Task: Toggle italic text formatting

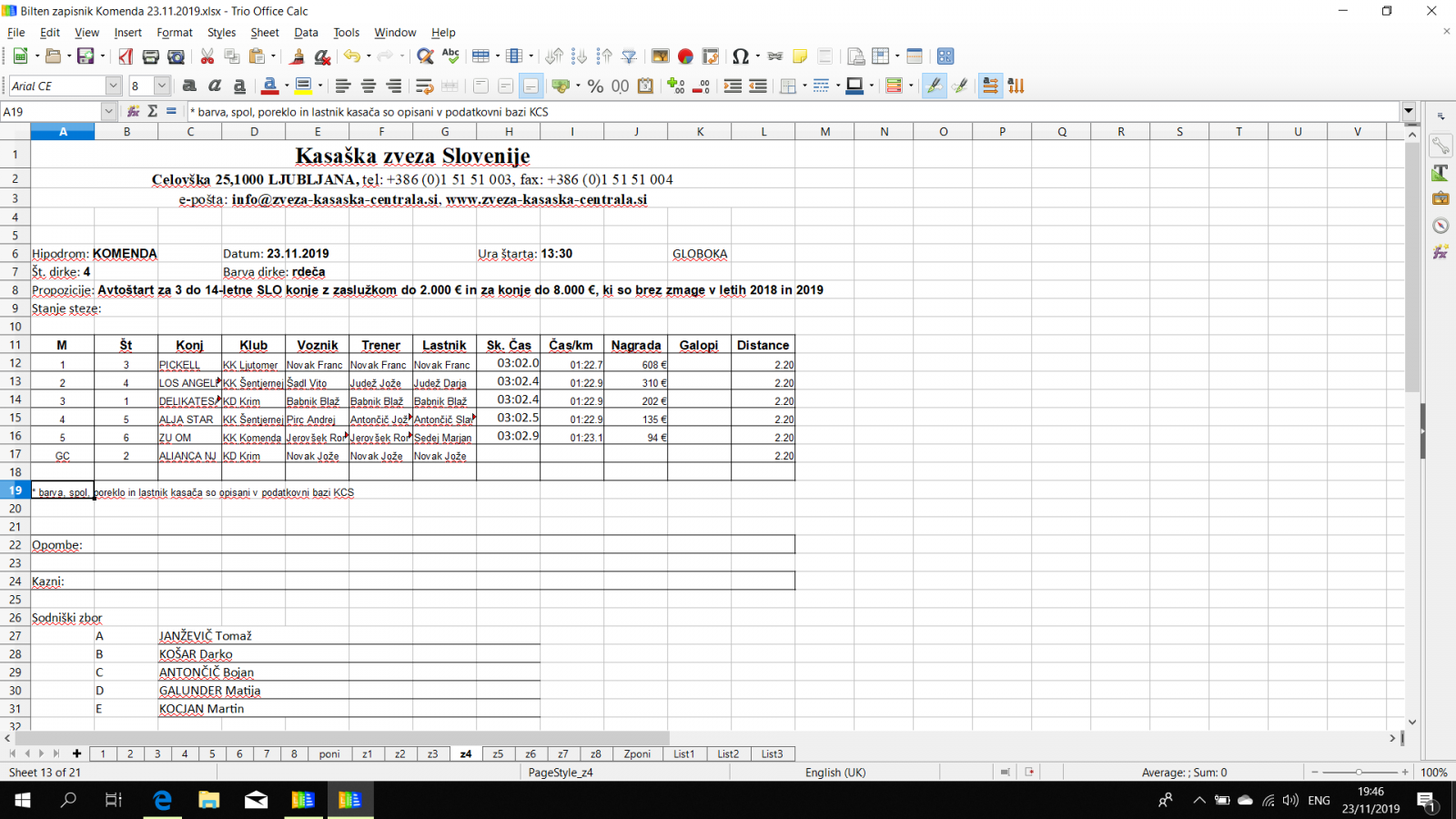Action: [215, 86]
